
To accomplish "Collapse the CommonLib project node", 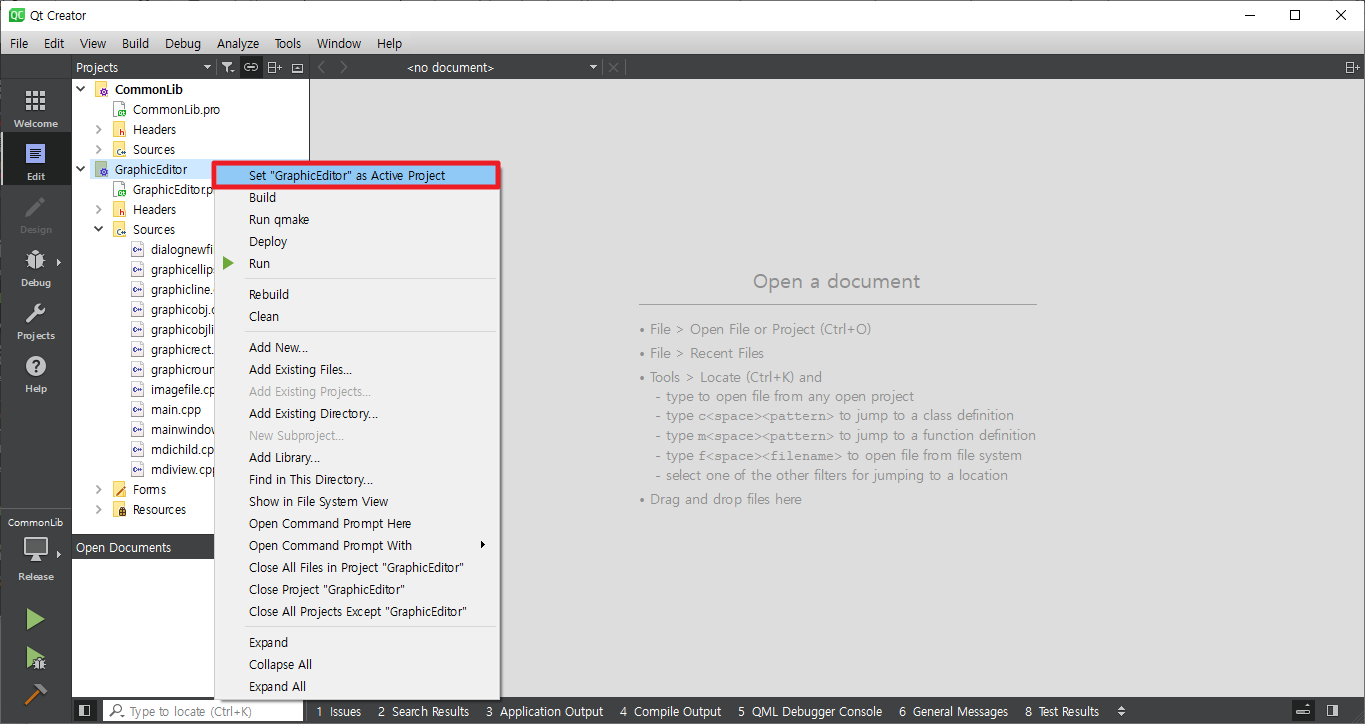I will [x=81, y=89].
